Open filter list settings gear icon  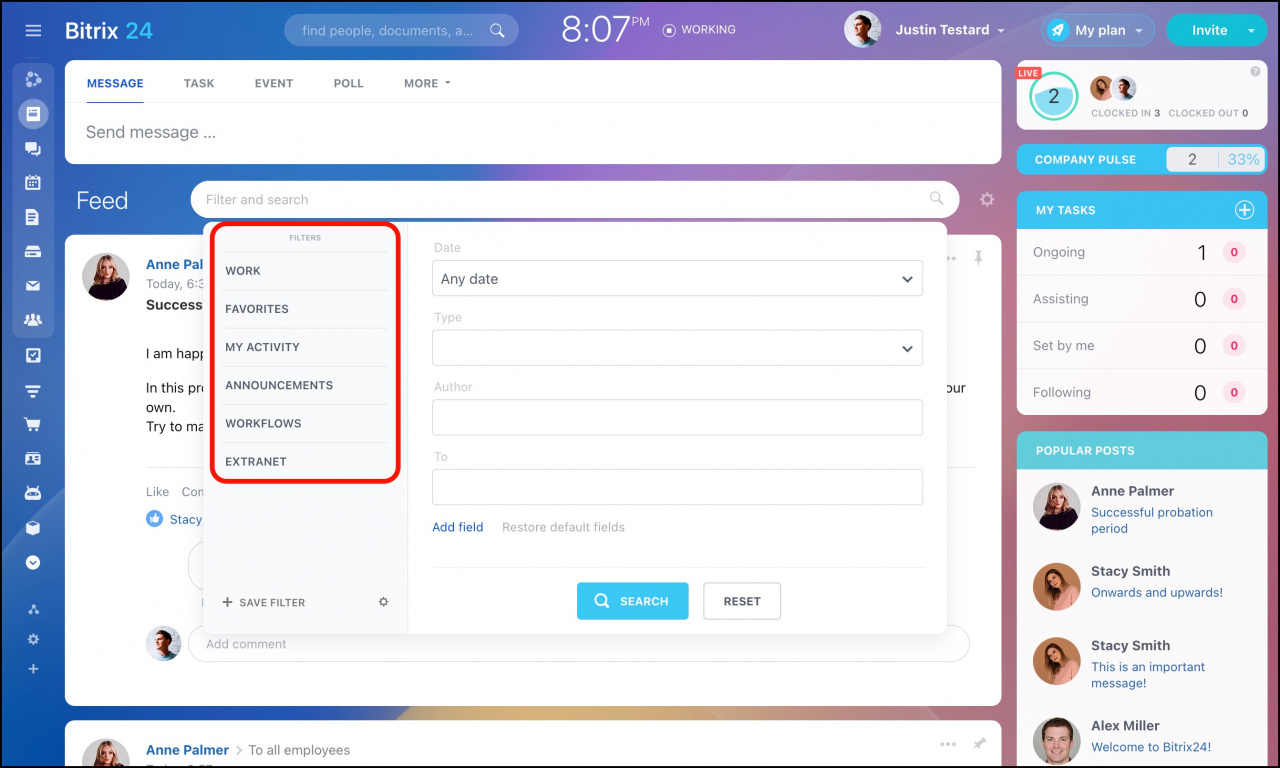[x=383, y=602]
